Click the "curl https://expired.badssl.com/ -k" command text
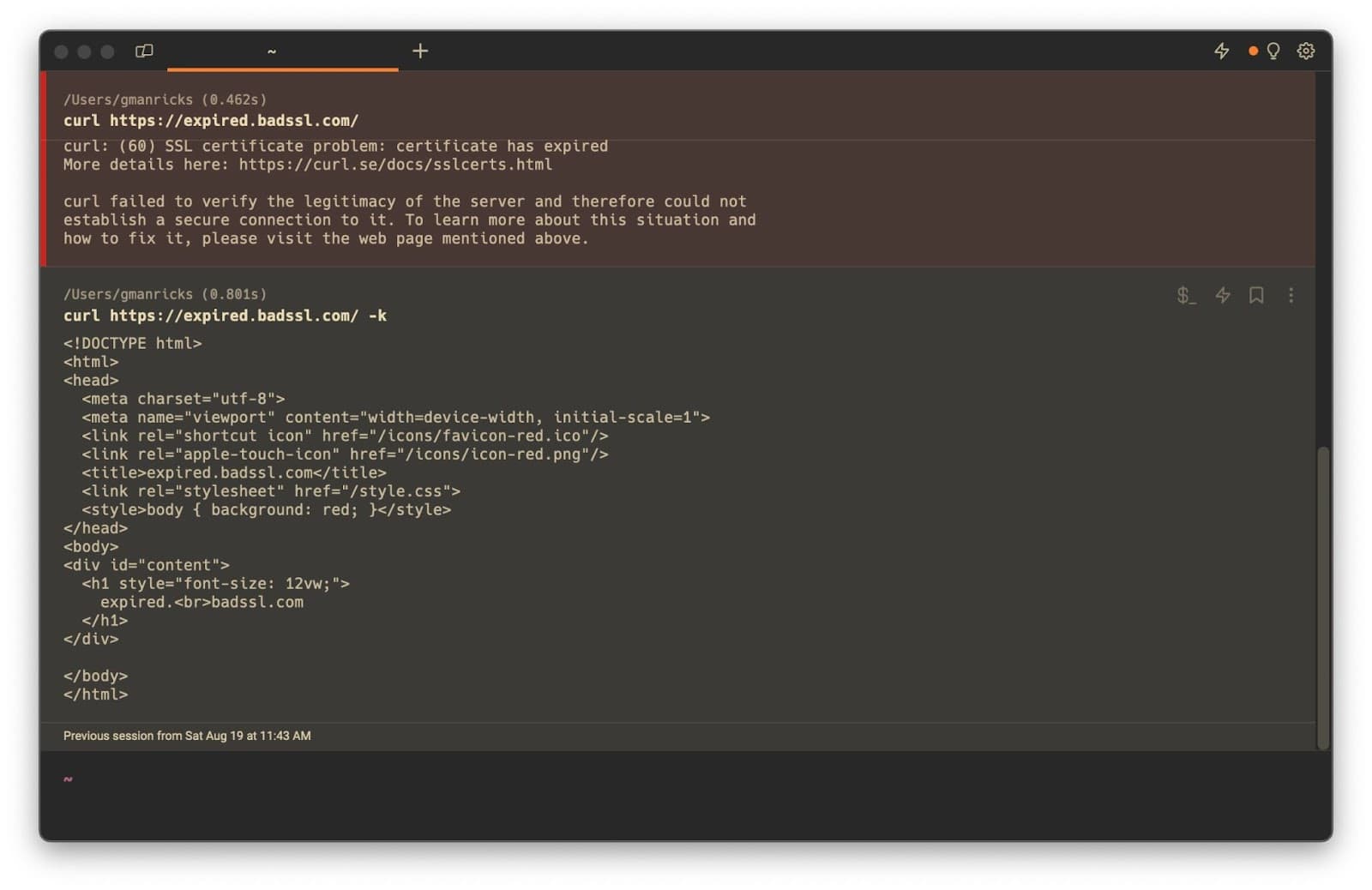Screen dimensions: 1372x890 pos(225,316)
